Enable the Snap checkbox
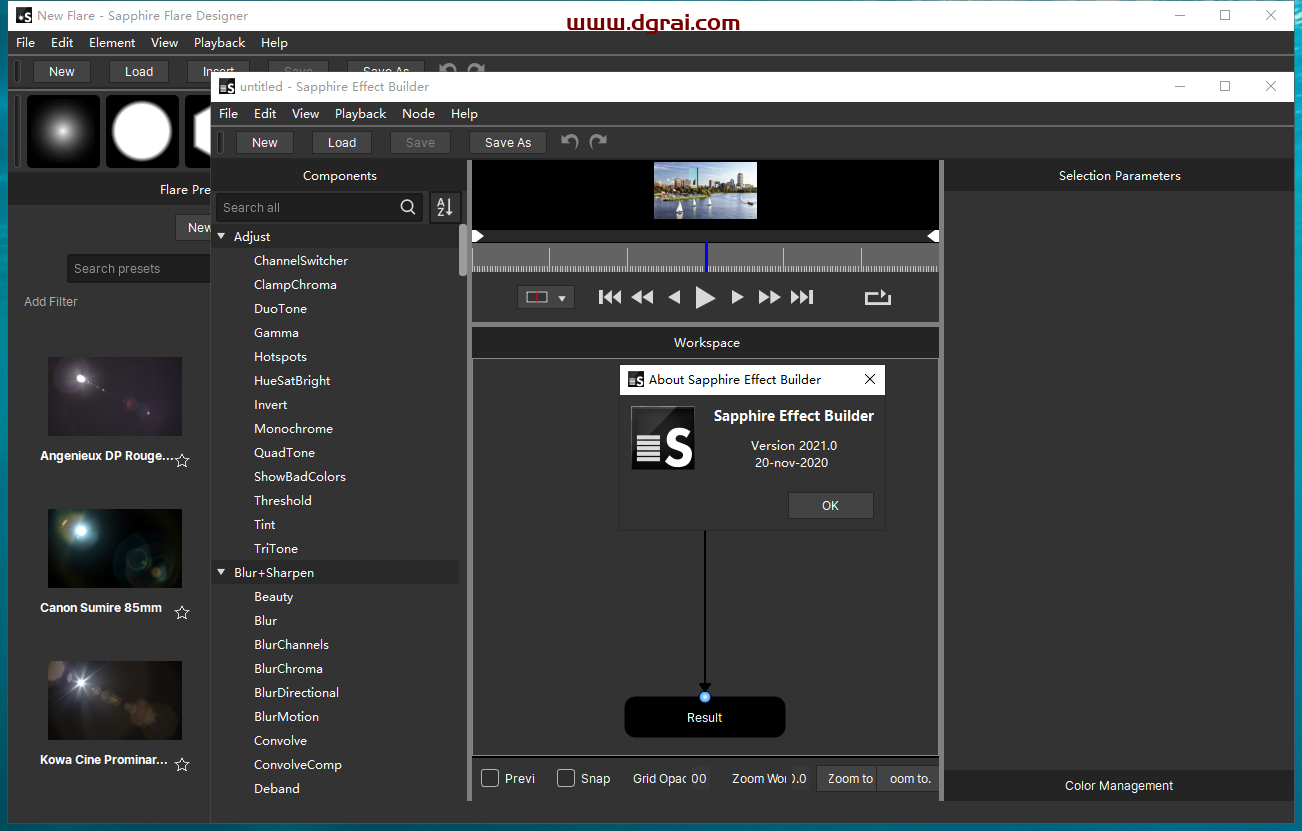The image size is (1302, 831). 566,778
